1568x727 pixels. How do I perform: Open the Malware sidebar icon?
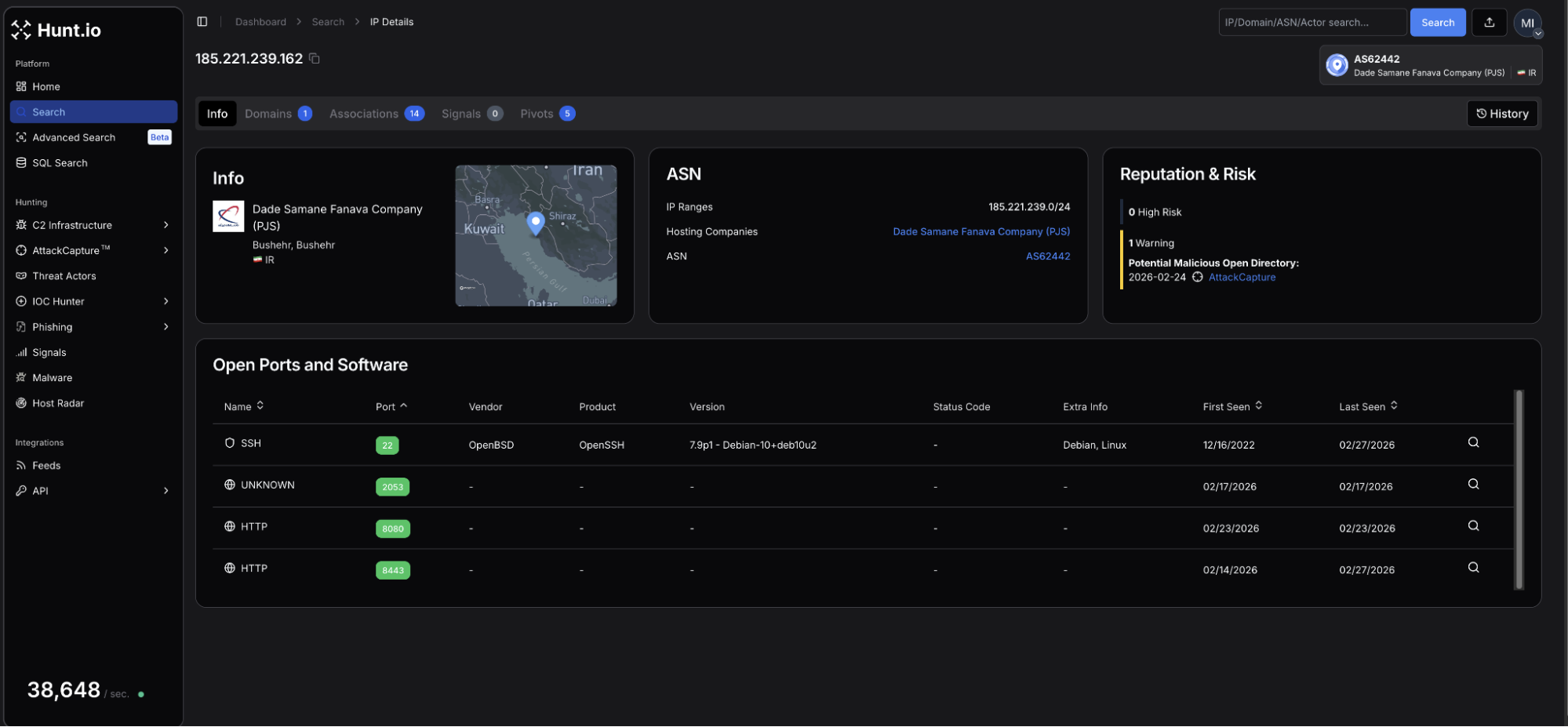coord(21,378)
